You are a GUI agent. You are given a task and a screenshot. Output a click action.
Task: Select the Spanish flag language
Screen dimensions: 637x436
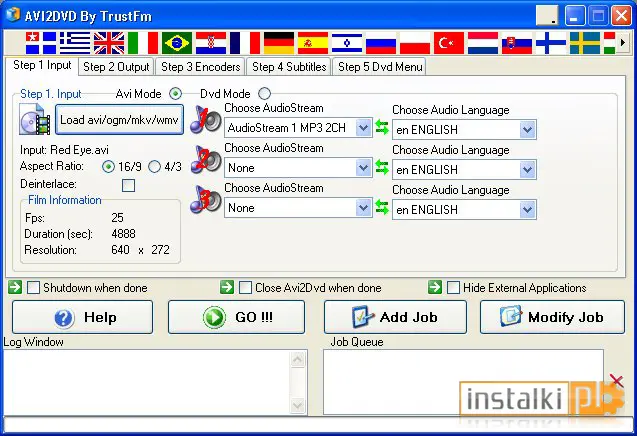pos(313,43)
